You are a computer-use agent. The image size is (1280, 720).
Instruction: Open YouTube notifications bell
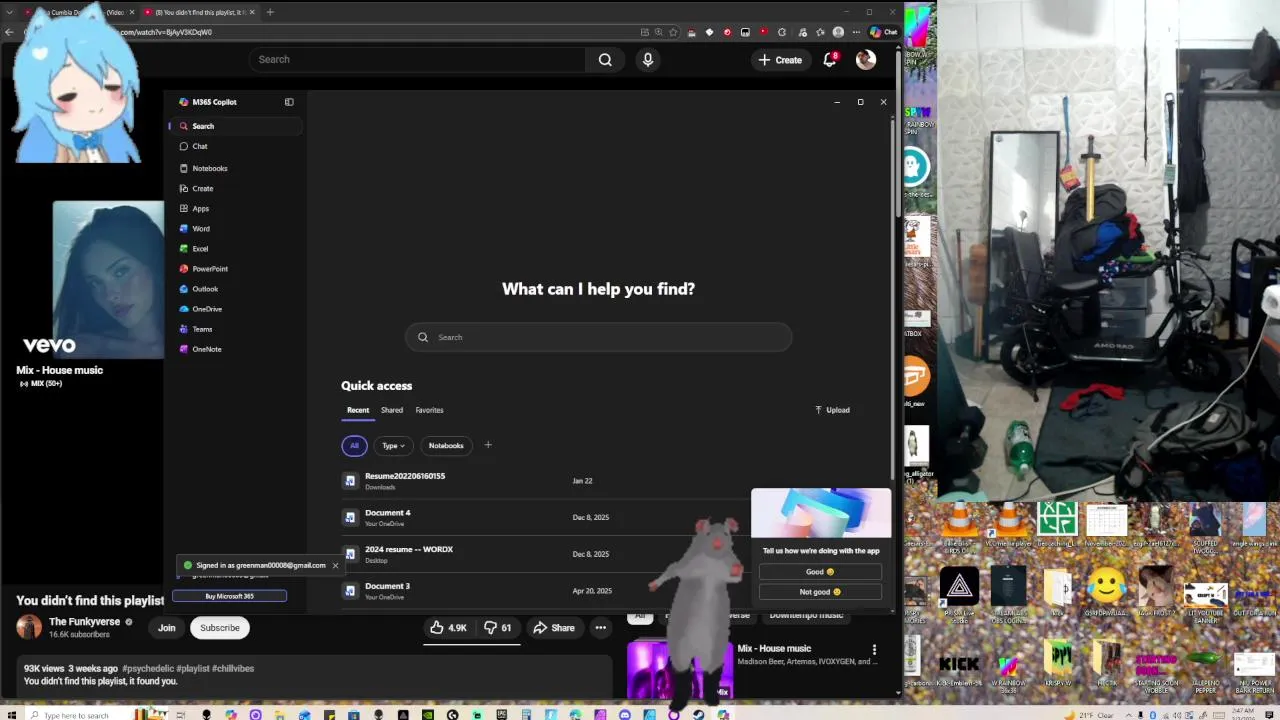pyautogui.click(x=829, y=60)
